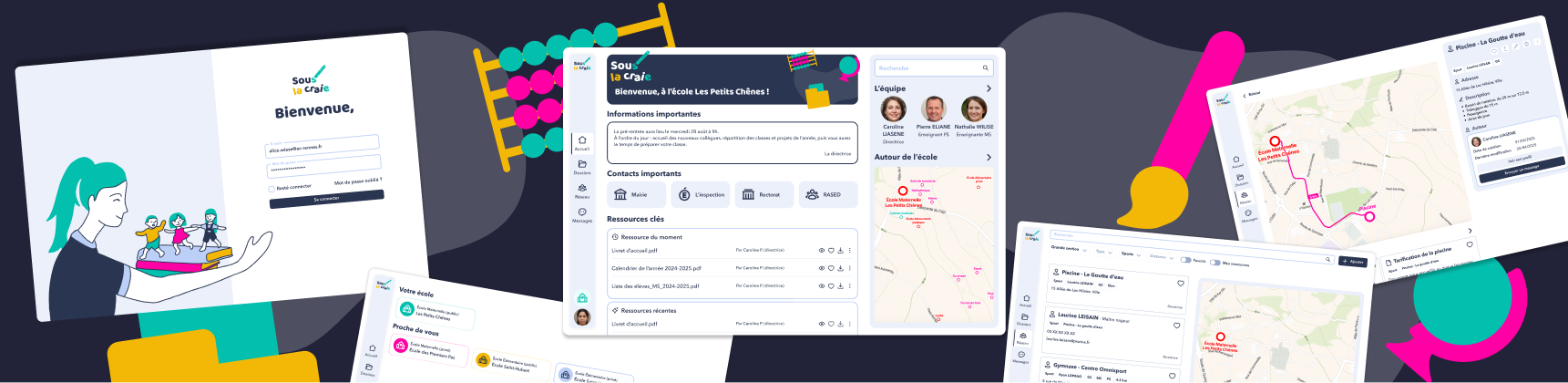This screenshot has width=1568, height=383.
Task: Open more options for Calendrier de l'année row
Action: 850,268
